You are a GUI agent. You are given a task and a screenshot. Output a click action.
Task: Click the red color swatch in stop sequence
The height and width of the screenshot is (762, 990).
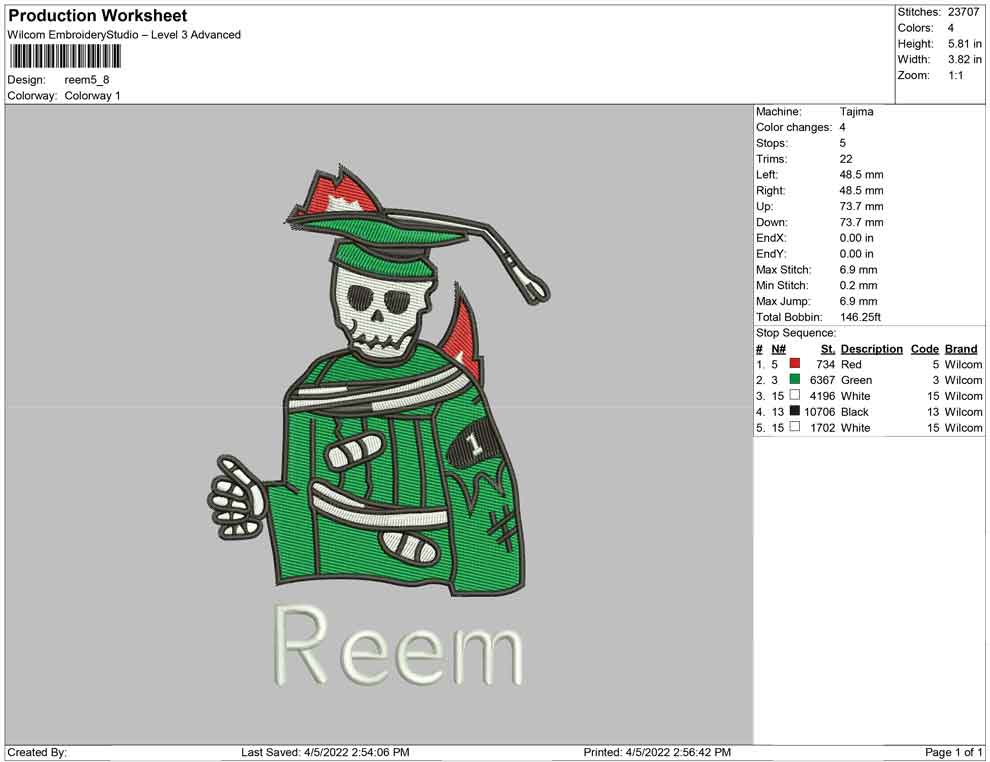tap(795, 365)
